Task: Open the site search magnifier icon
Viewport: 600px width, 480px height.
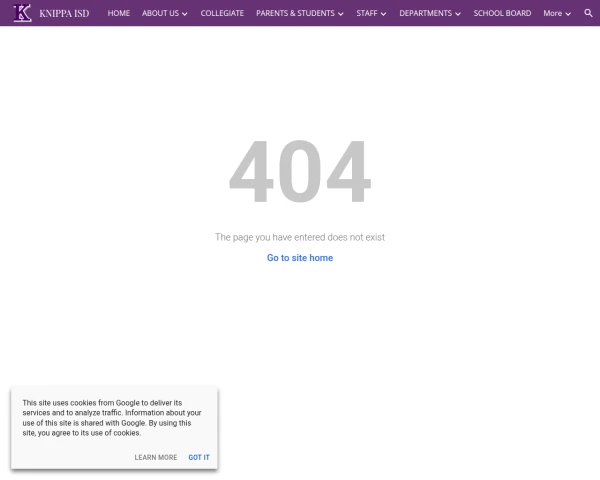Action: pos(588,13)
